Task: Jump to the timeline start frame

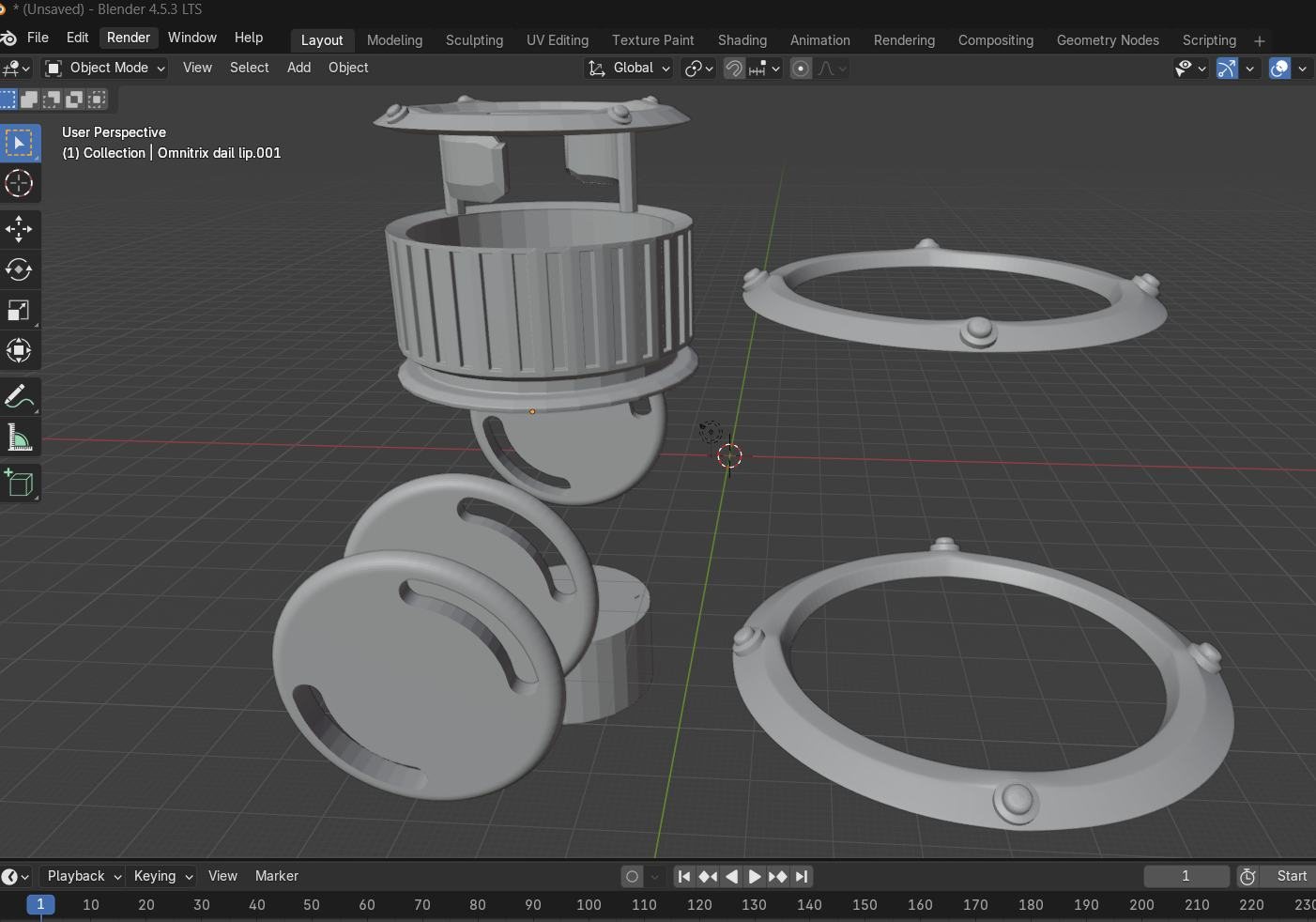Action: click(684, 876)
